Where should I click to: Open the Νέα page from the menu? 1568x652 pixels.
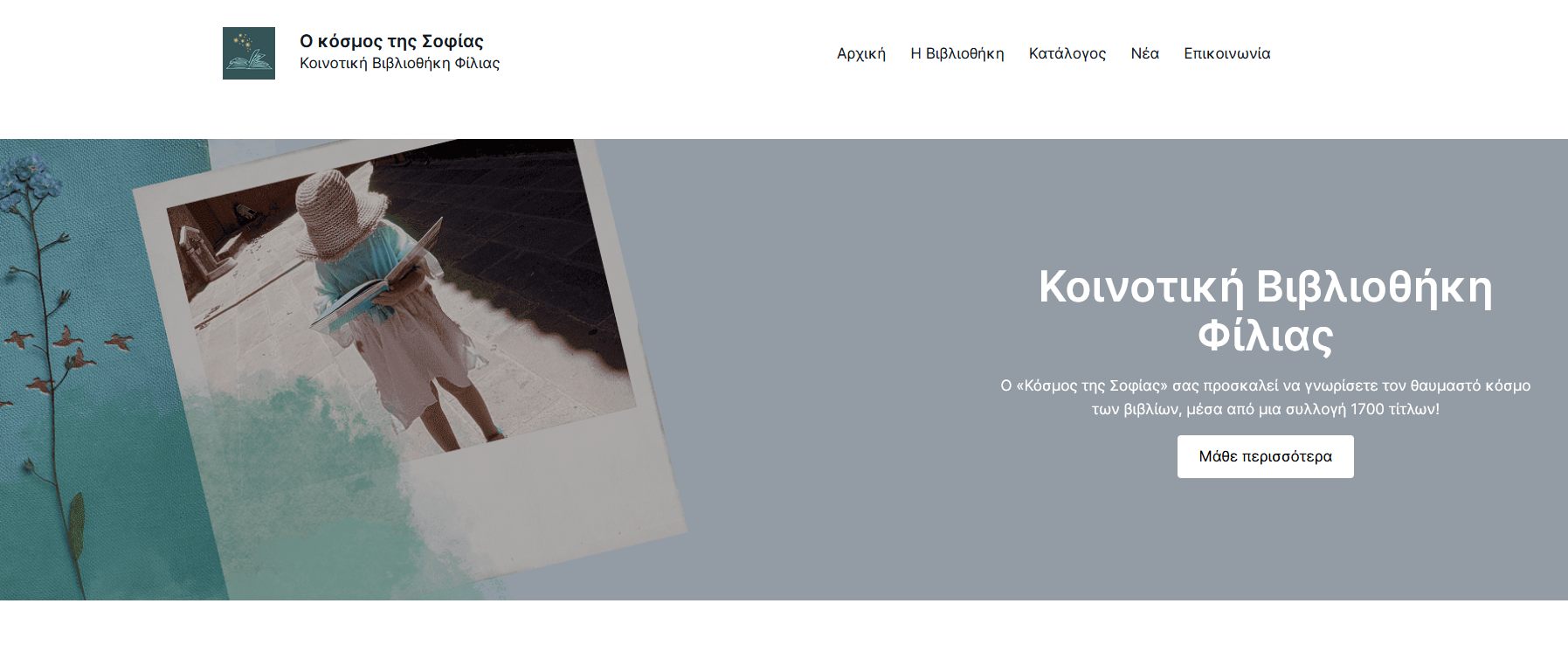coord(1145,53)
